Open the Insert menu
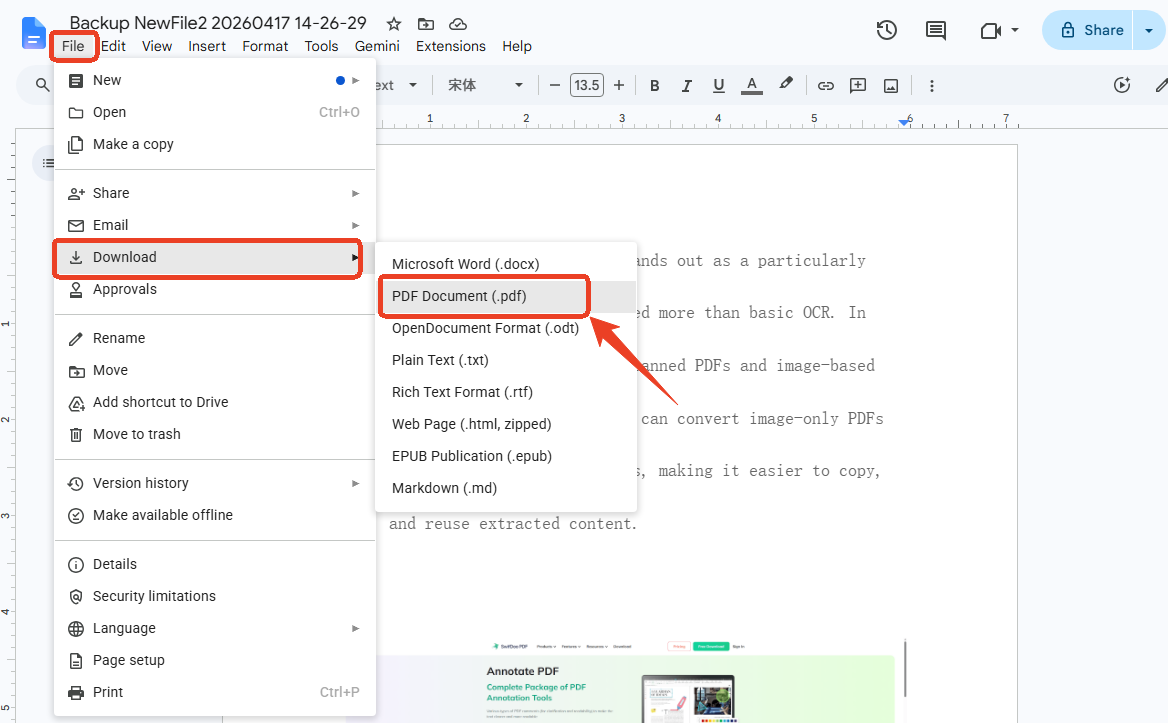The image size is (1168, 723). click(x=207, y=46)
